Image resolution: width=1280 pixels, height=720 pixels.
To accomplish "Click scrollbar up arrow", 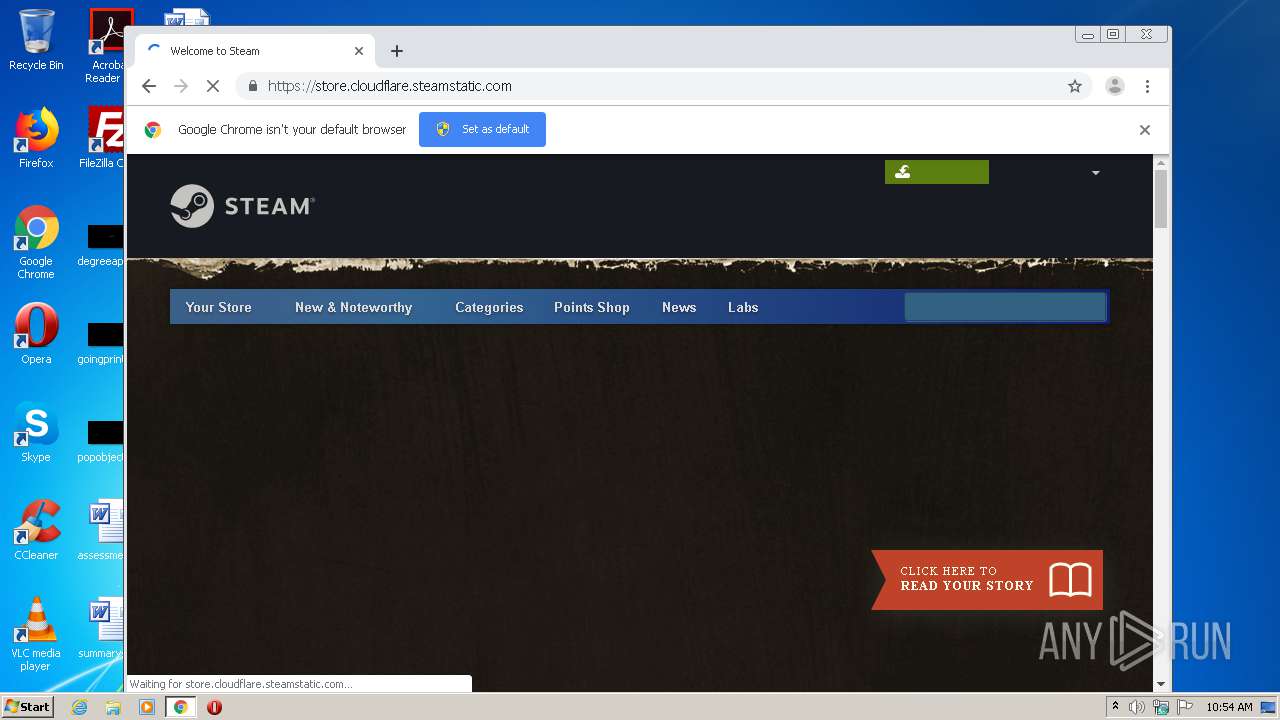I will tap(1161, 162).
